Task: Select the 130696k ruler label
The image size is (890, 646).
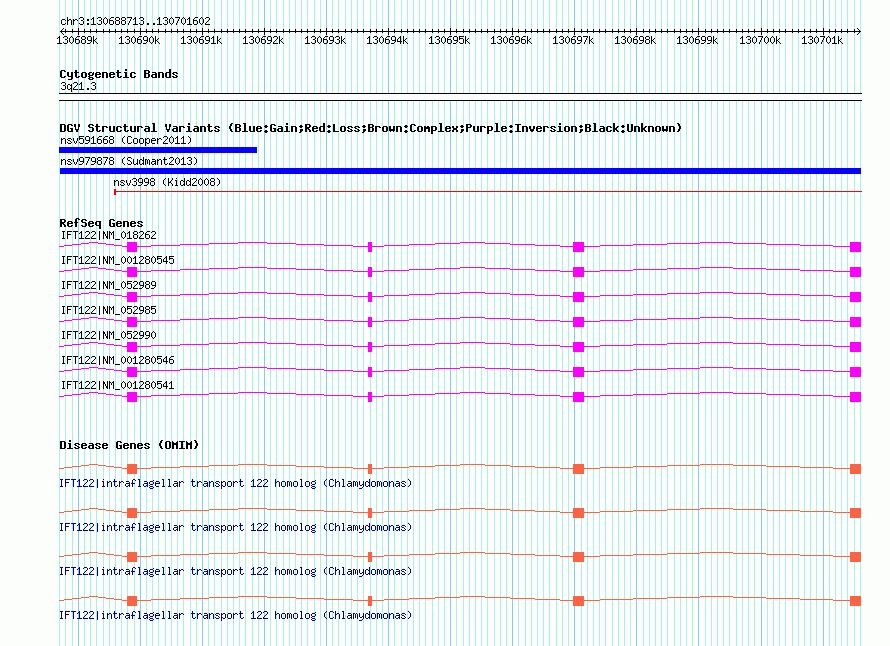Action: (511, 40)
